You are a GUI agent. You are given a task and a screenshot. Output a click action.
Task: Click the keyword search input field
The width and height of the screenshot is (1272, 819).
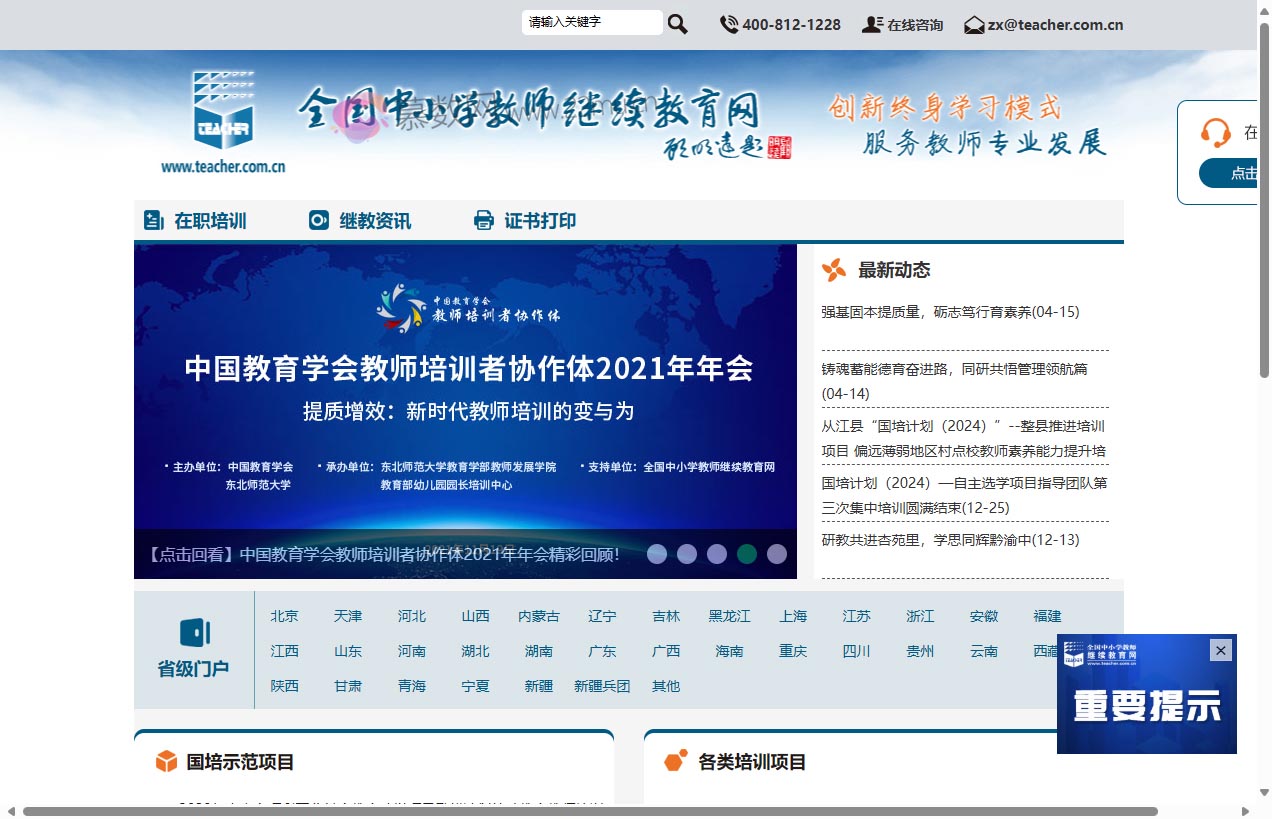pyautogui.click(x=592, y=21)
